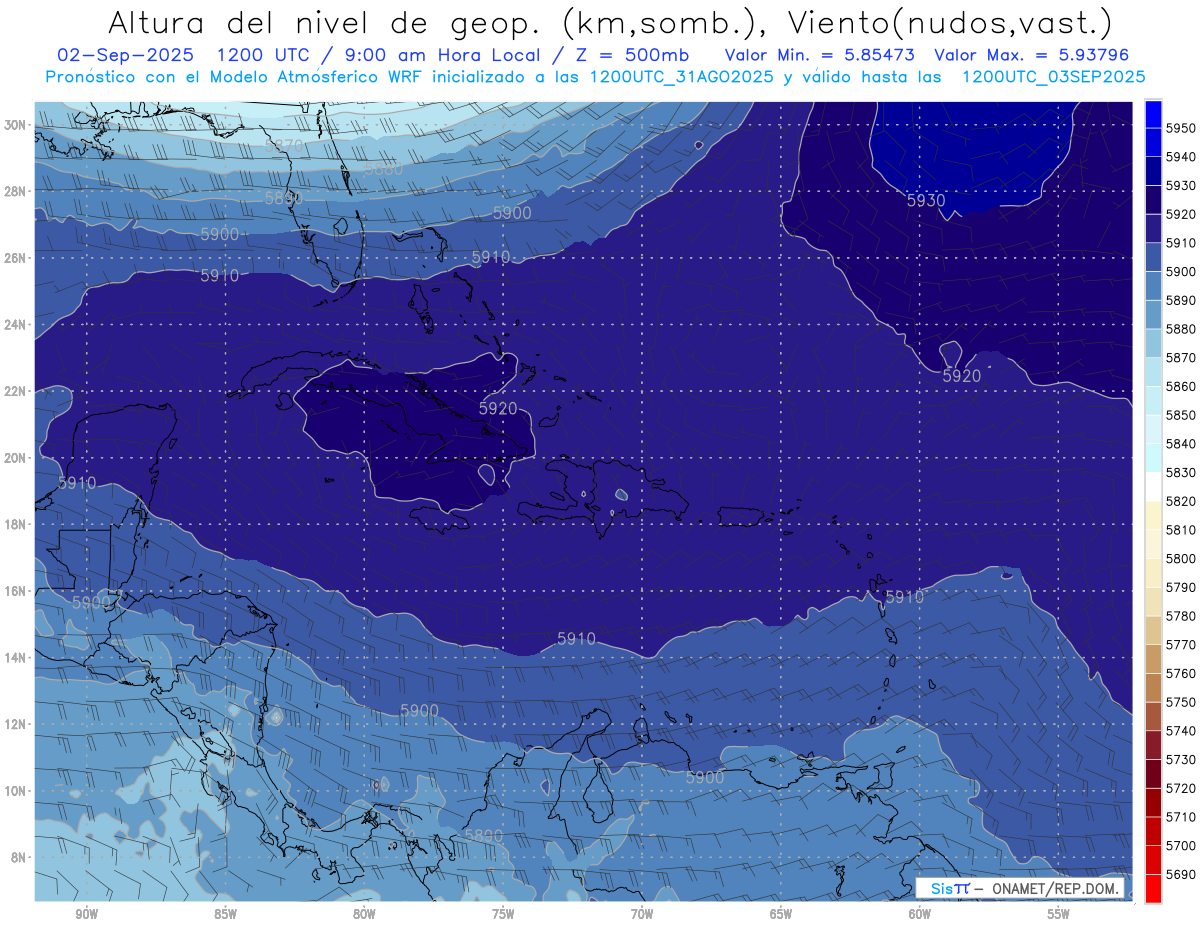The height and width of the screenshot is (927, 1200).
Task: Click the 5840 value on the color bar
Action: (x=1181, y=444)
